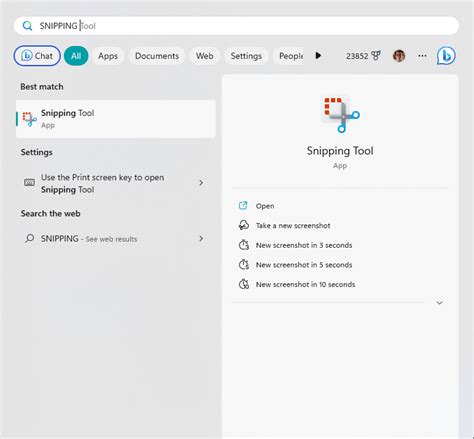The width and height of the screenshot is (474, 439).
Task: Switch to the People filter tab
Action: (x=289, y=56)
